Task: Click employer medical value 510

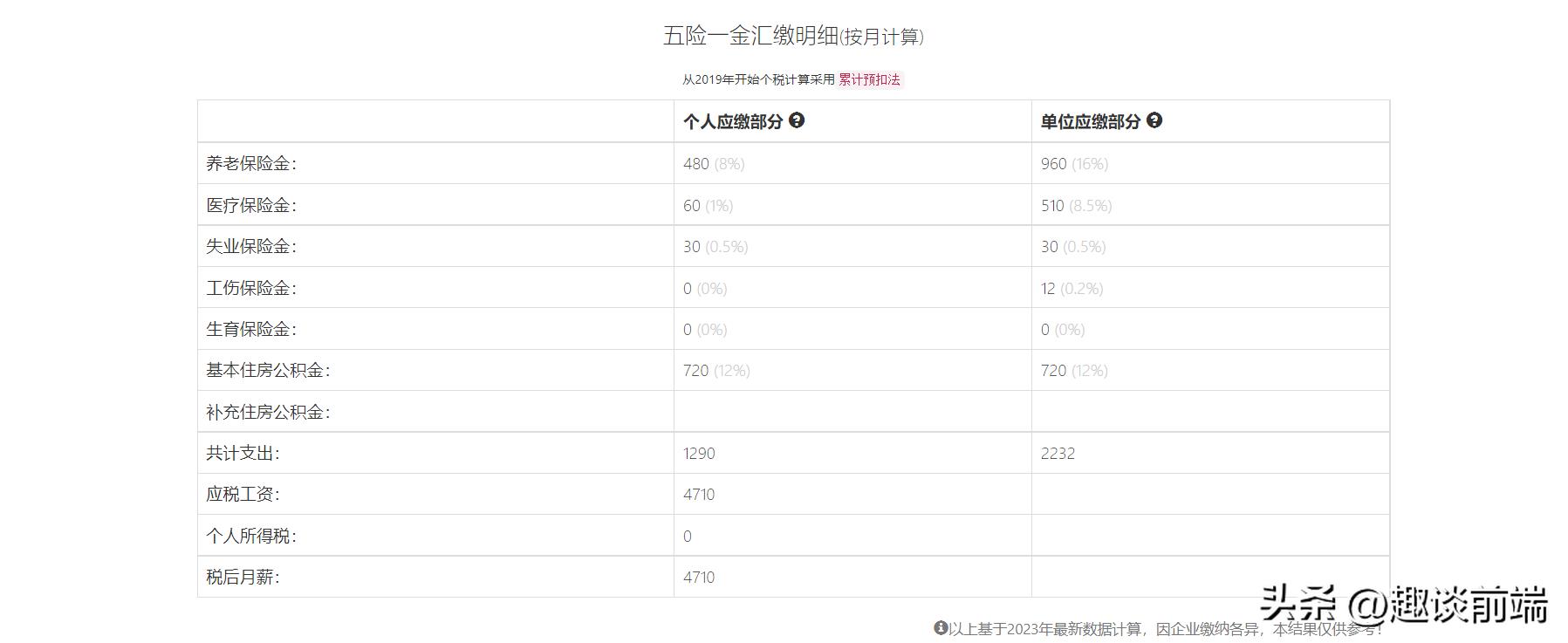Action: click(x=1052, y=205)
